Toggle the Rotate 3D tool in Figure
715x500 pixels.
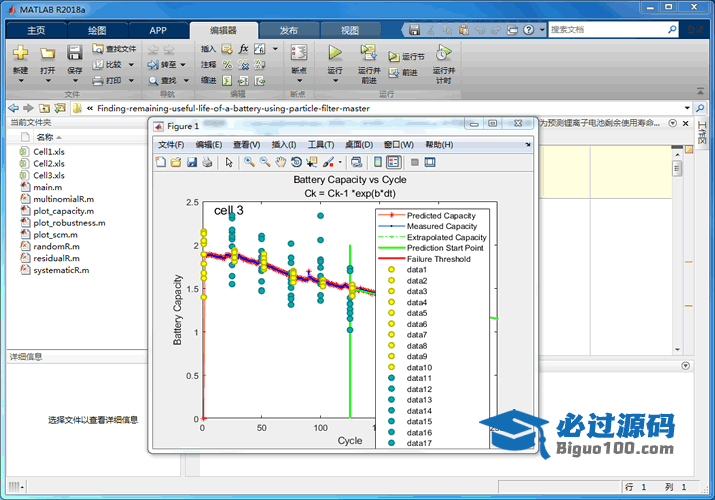296,162
